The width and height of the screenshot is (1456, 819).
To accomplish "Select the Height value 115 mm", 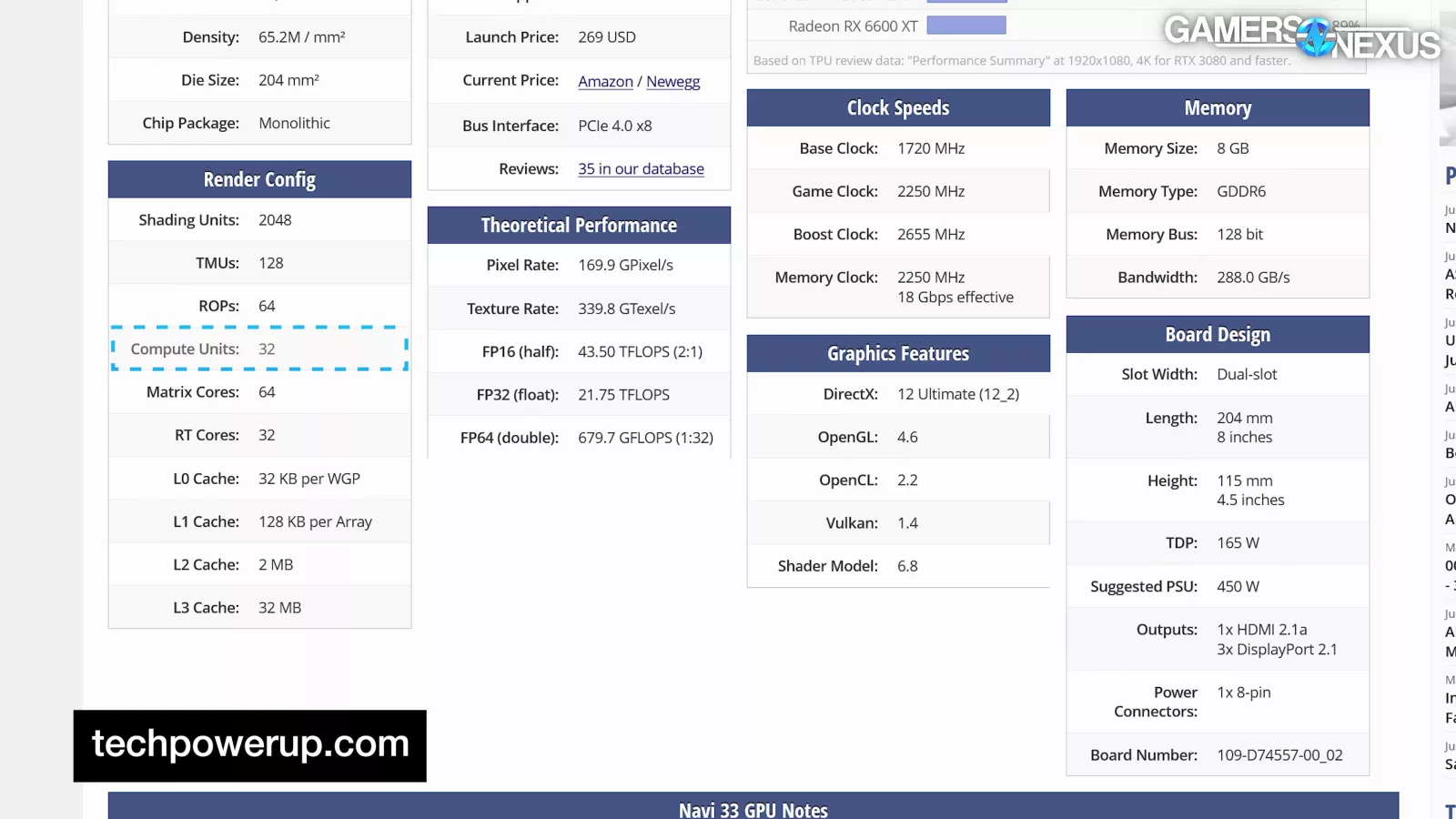I will pos(1245,480).
